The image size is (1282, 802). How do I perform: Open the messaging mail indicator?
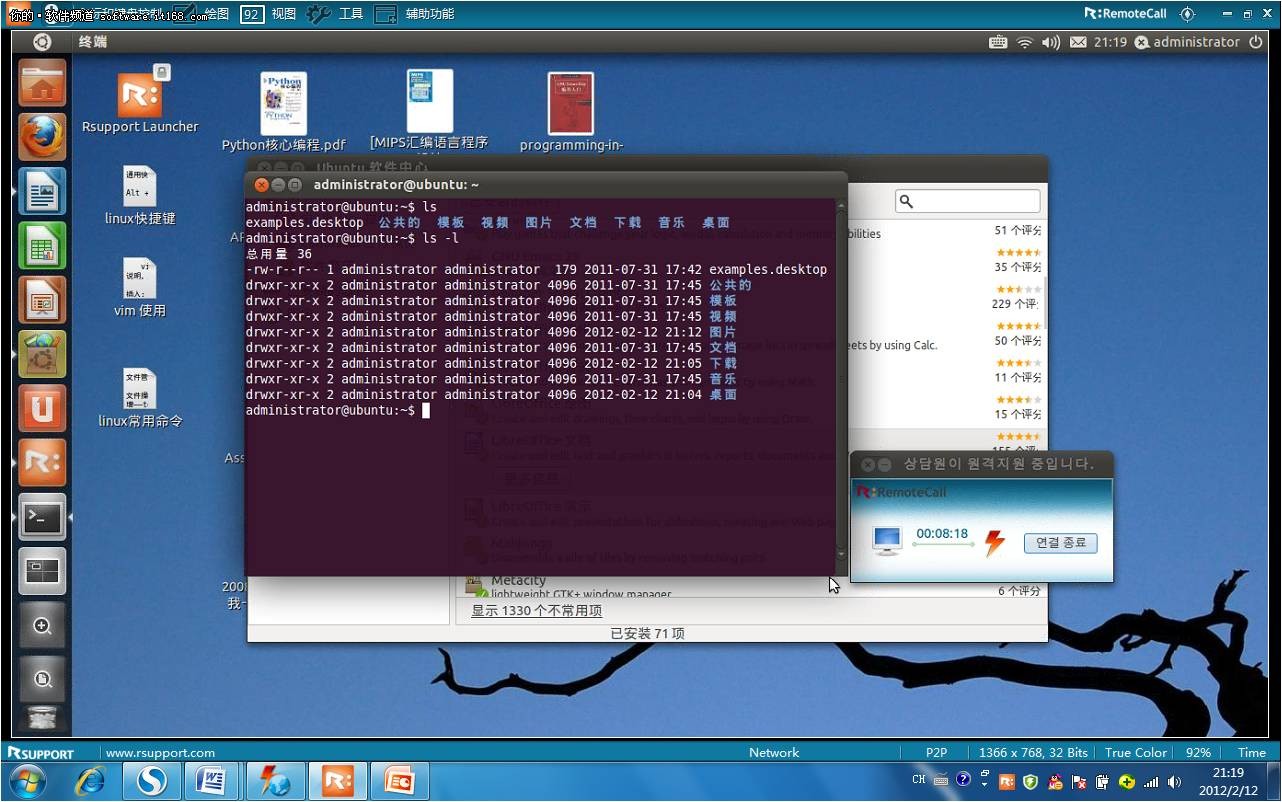tap(1078, 42)
